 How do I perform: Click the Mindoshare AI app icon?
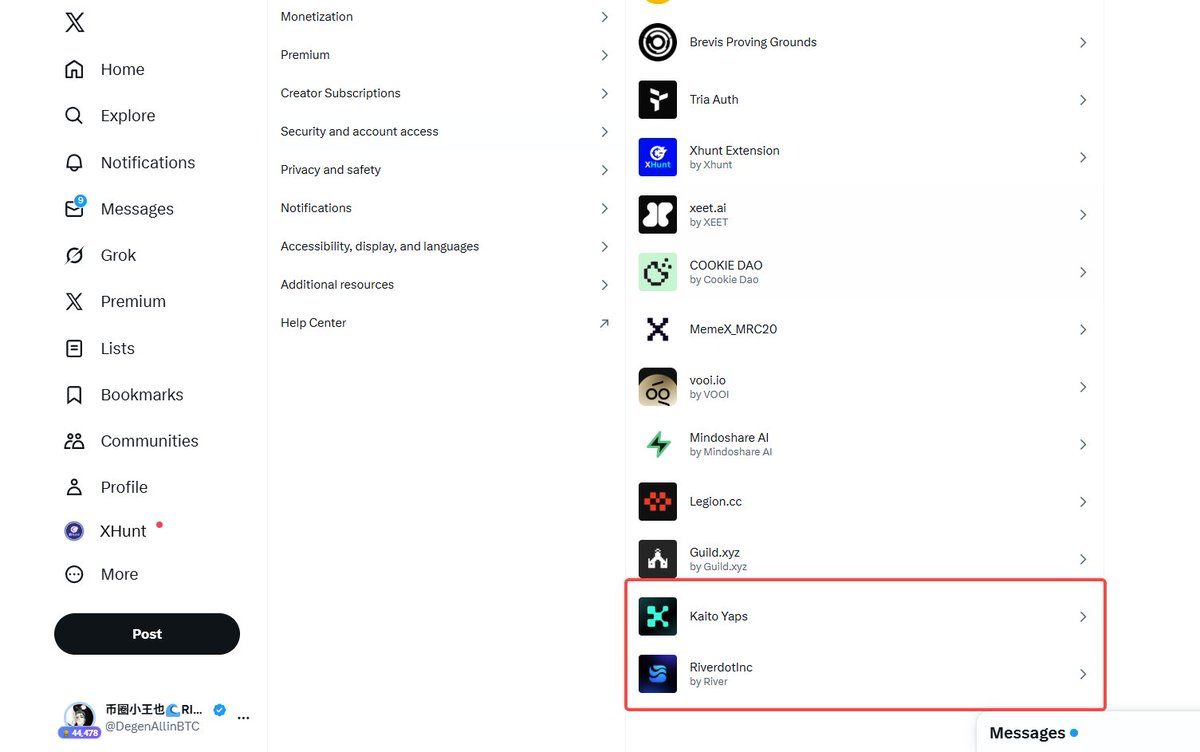(x=658, y=444)
